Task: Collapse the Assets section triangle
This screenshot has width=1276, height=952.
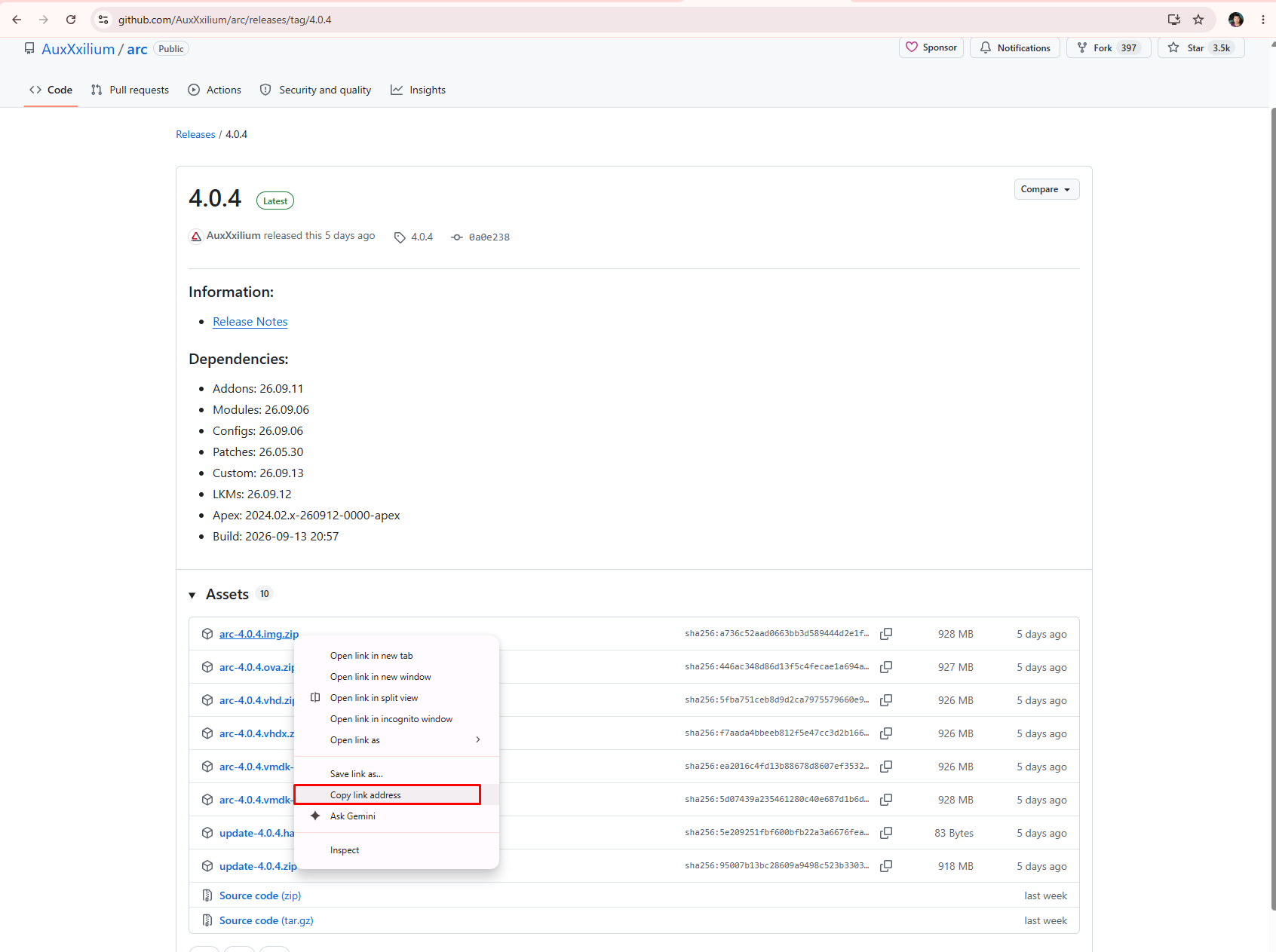Action: pyautogui.click(x=192, y=595)
